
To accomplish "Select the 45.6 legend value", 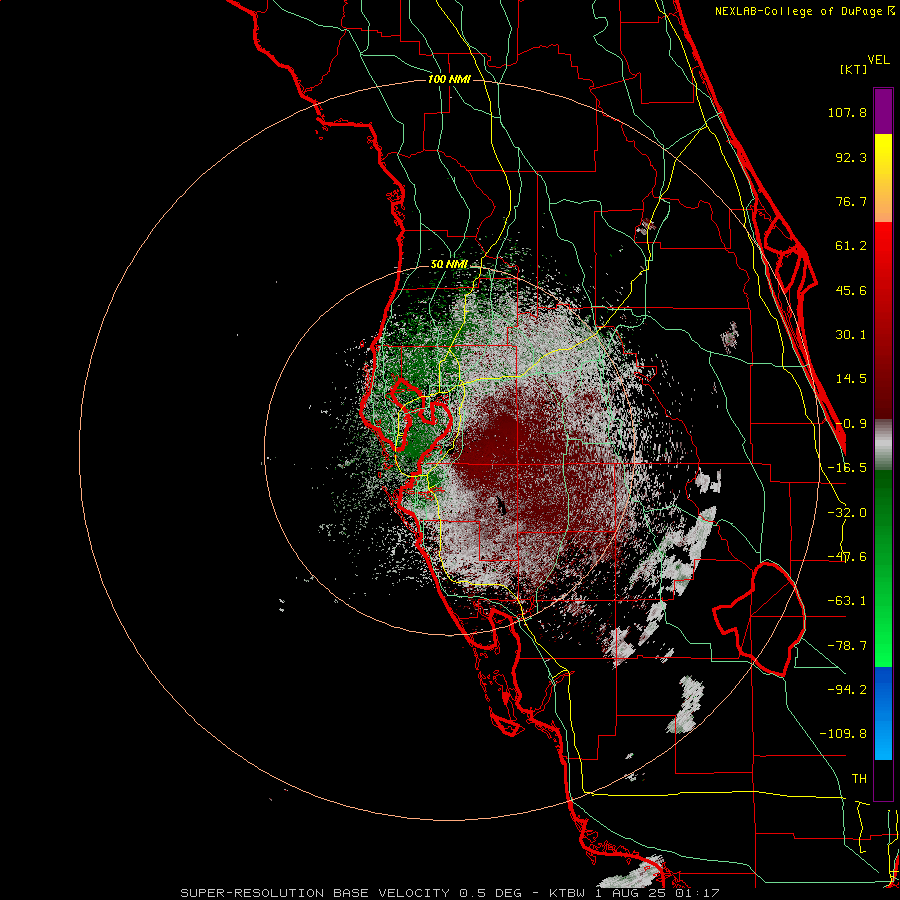I will [x=851, y=290].
